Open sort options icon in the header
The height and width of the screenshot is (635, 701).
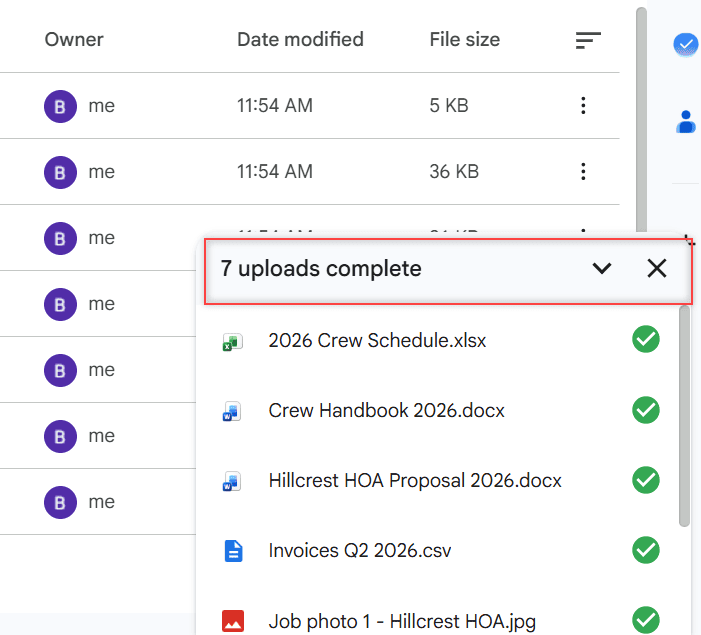(588, 40)
